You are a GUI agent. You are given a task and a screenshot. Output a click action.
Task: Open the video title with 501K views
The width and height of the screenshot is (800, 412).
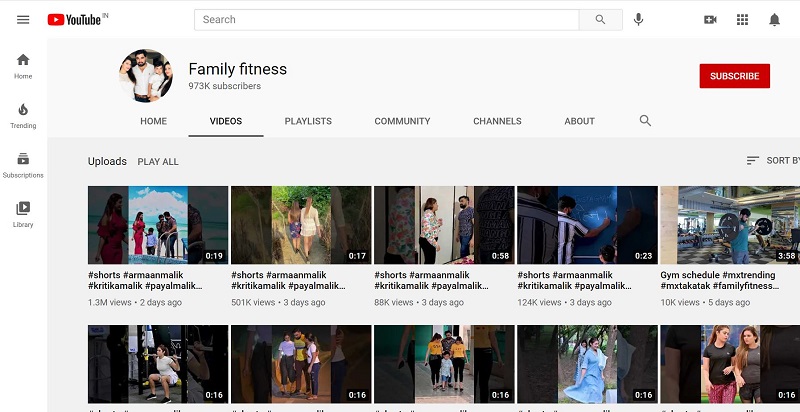tap(288, 280)
